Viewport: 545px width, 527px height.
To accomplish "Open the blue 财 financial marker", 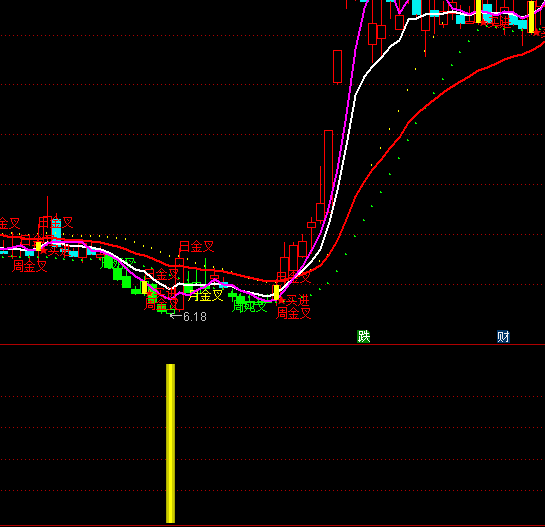I will tap(503, 337).
